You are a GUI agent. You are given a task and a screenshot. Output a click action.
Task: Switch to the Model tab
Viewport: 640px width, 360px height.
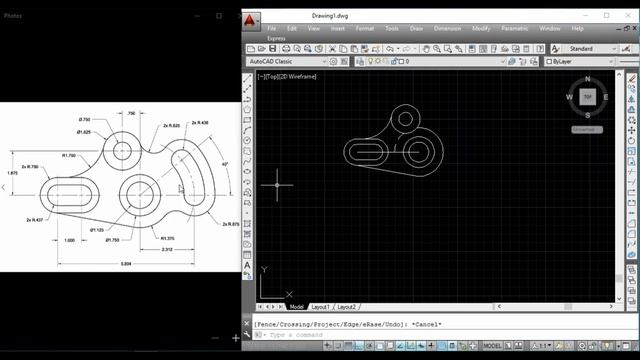(x=296, y=307)
